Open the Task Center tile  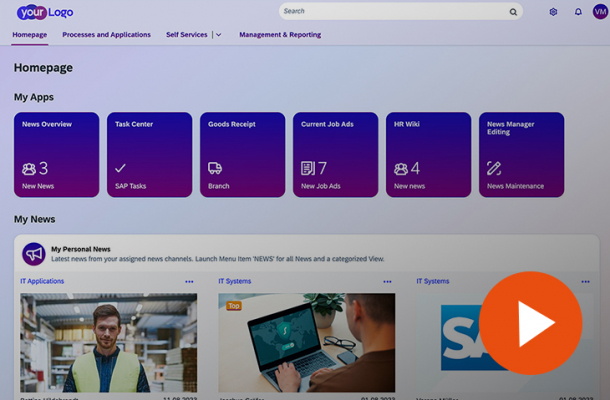[x=149, y=154]
